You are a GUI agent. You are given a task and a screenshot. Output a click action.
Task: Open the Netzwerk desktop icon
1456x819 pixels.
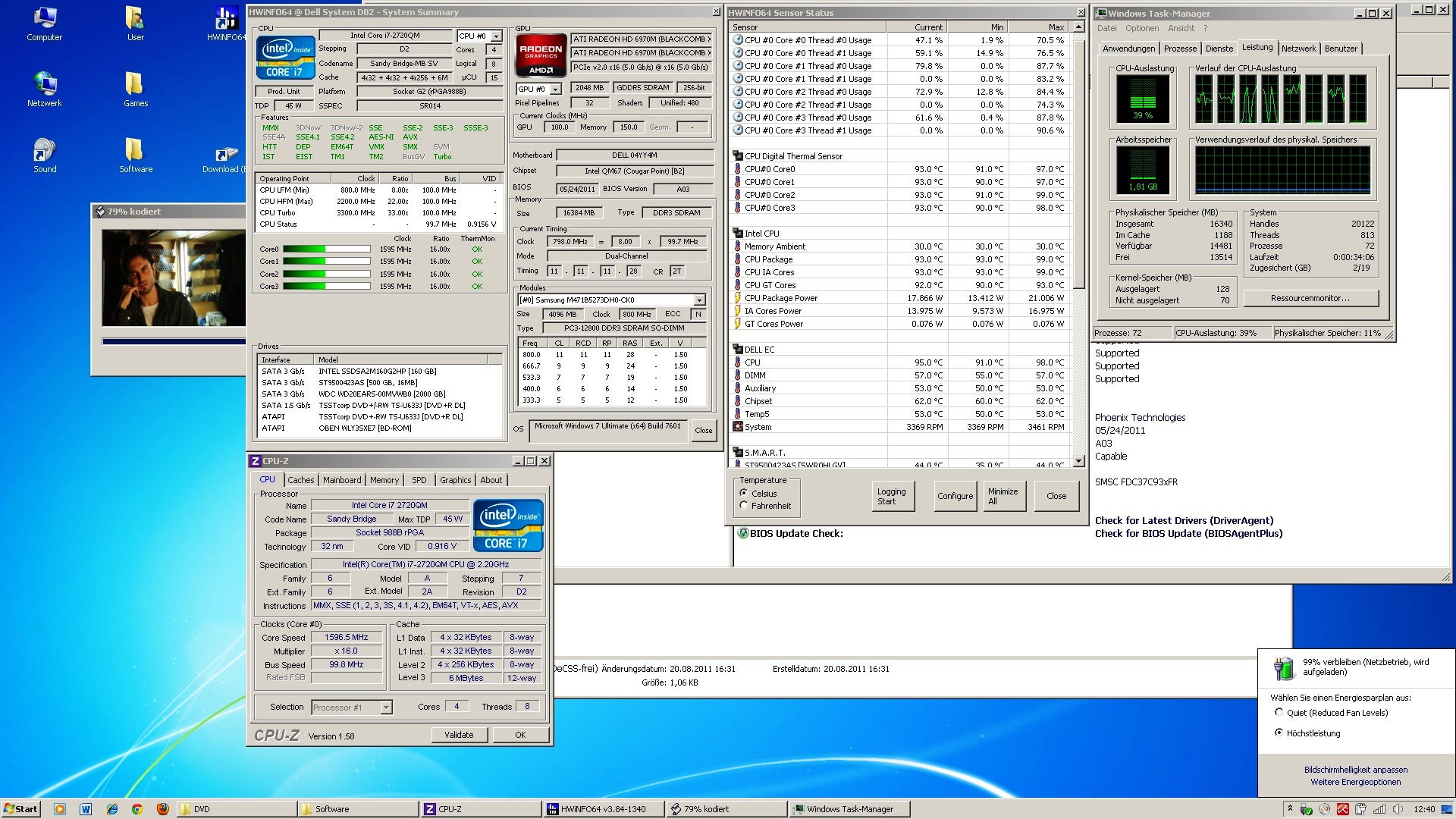pyautogui.click(x=44, y=89)
